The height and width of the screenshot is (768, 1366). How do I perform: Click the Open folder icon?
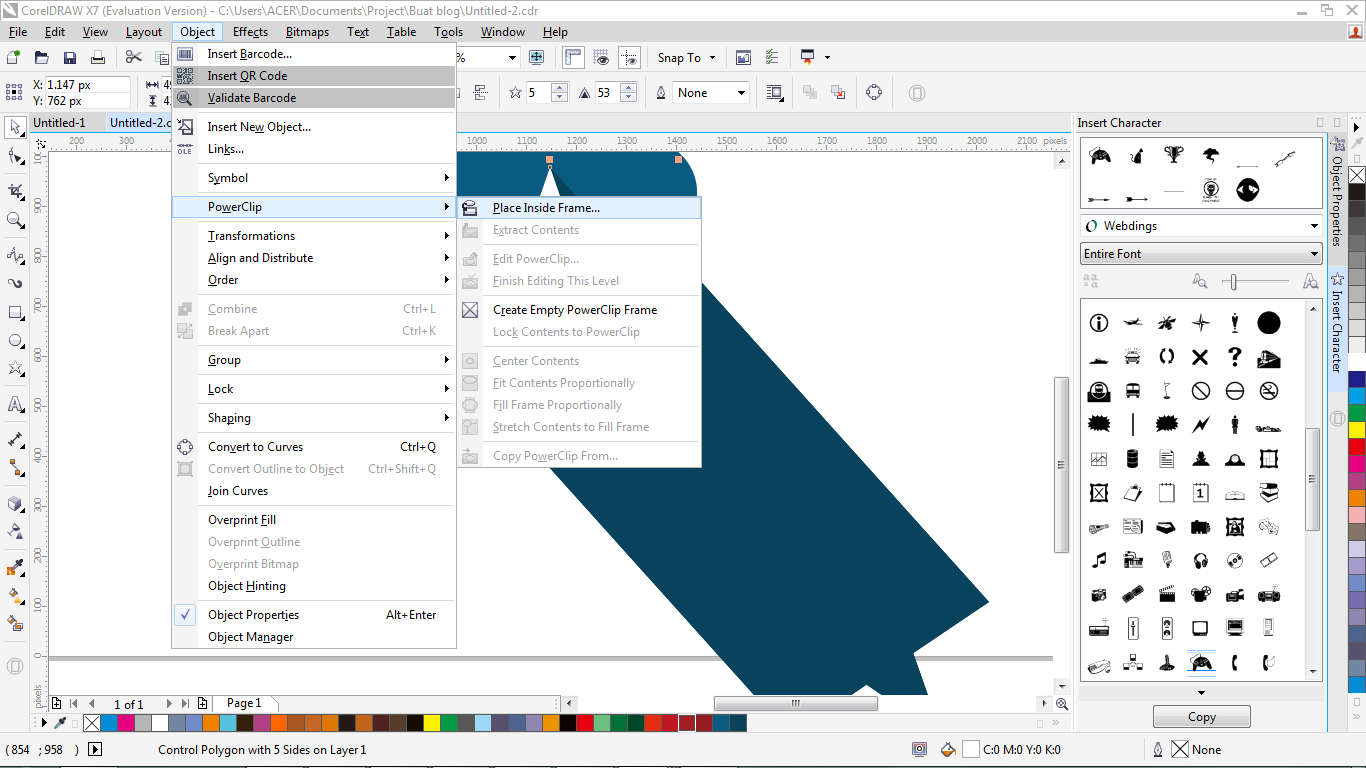(x=42, y=57)
